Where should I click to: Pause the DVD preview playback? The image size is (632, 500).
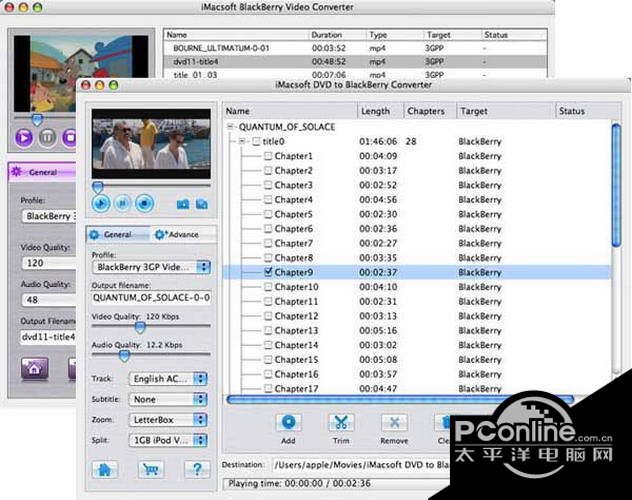pos(123,203)
